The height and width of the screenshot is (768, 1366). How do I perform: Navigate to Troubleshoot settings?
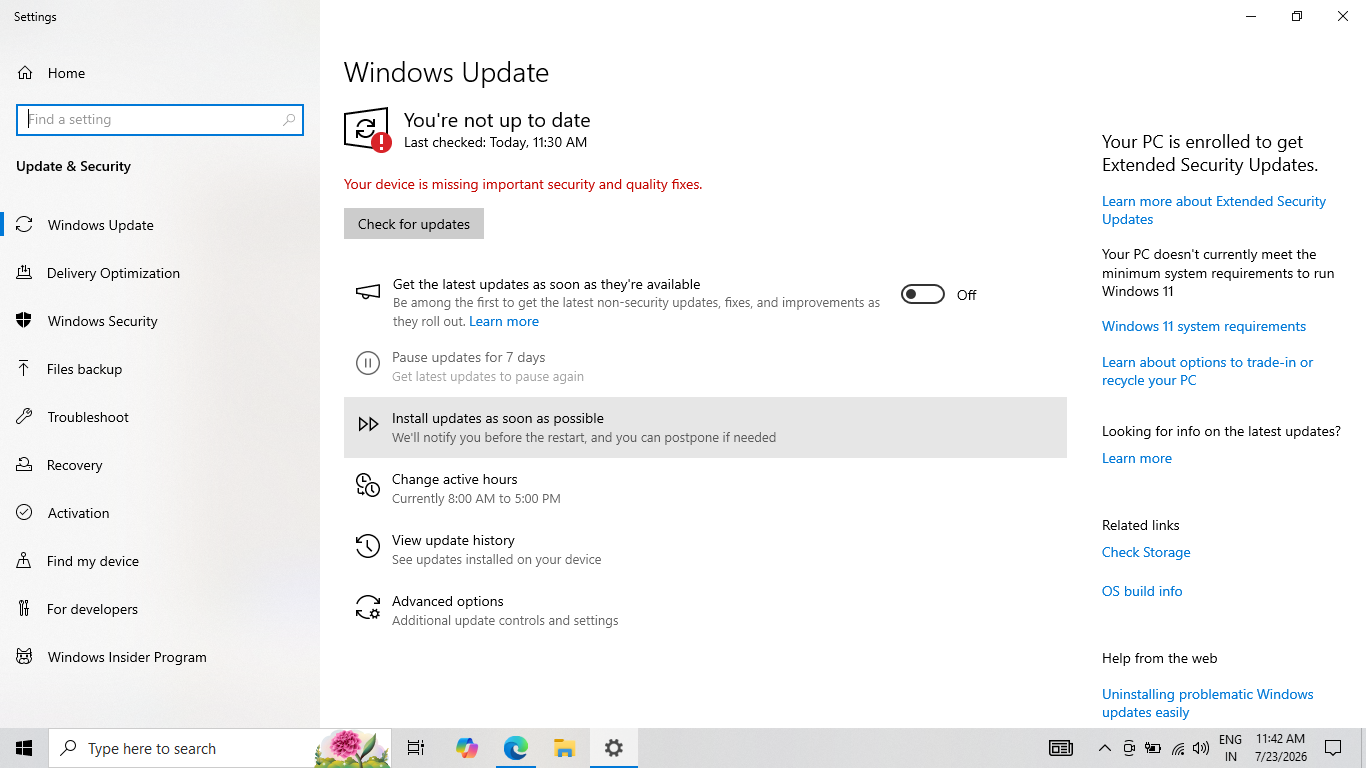[160, 417]
